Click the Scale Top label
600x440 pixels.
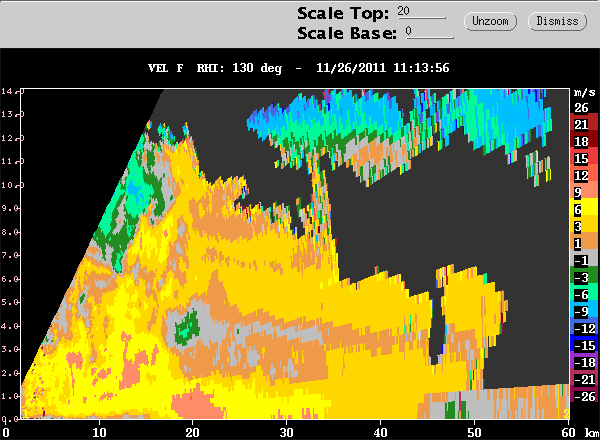click(x=343, y=13)
